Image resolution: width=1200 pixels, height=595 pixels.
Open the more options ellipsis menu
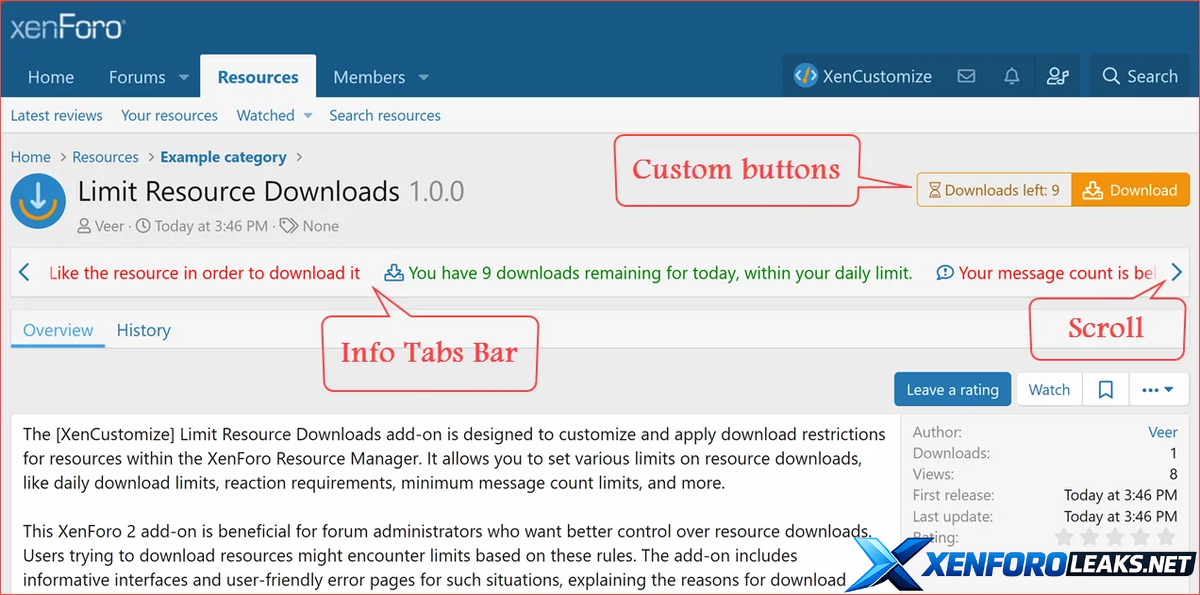tap(1158, 390)
